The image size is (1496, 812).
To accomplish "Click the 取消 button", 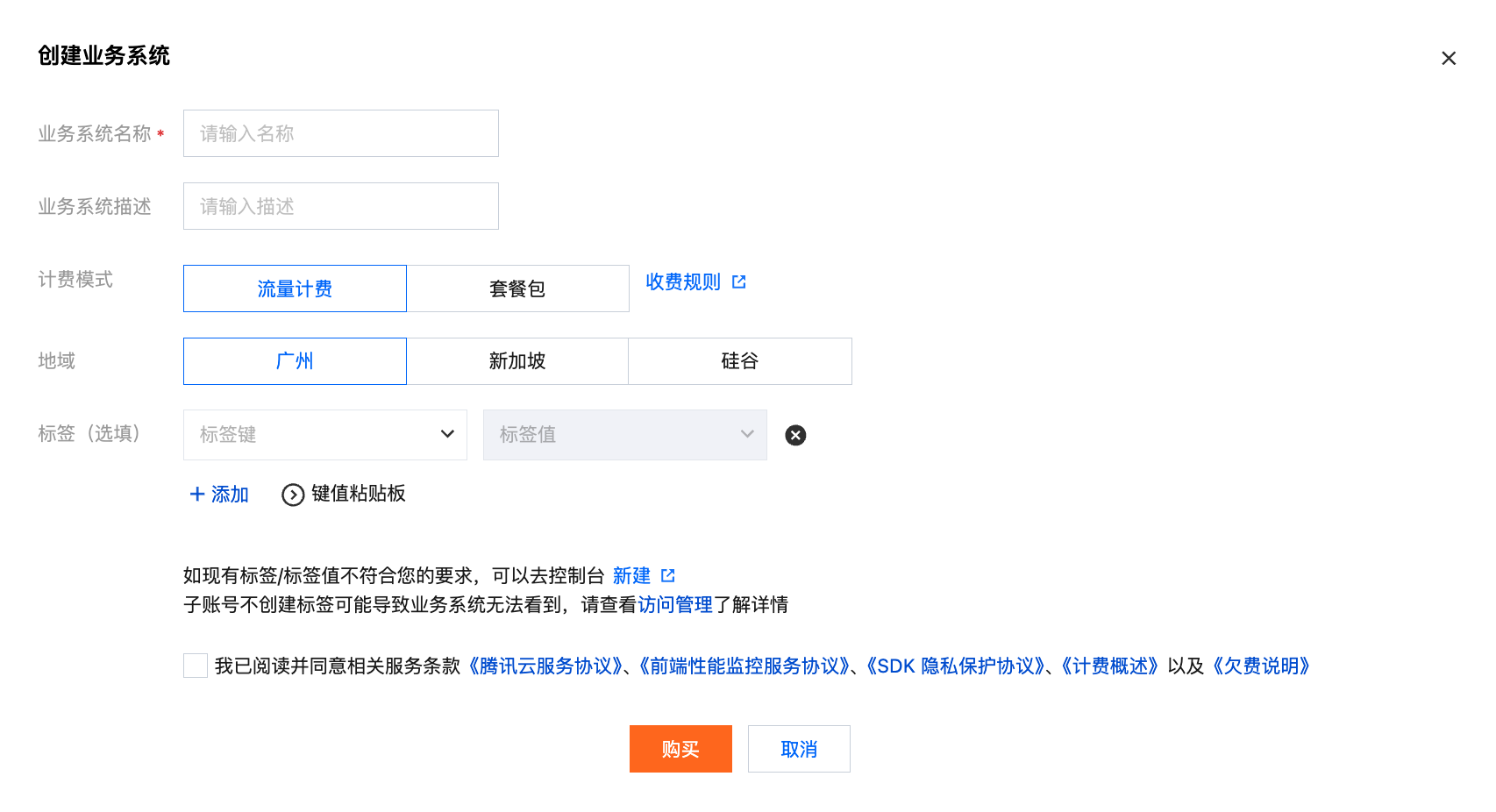I will (x=799, y=749).
